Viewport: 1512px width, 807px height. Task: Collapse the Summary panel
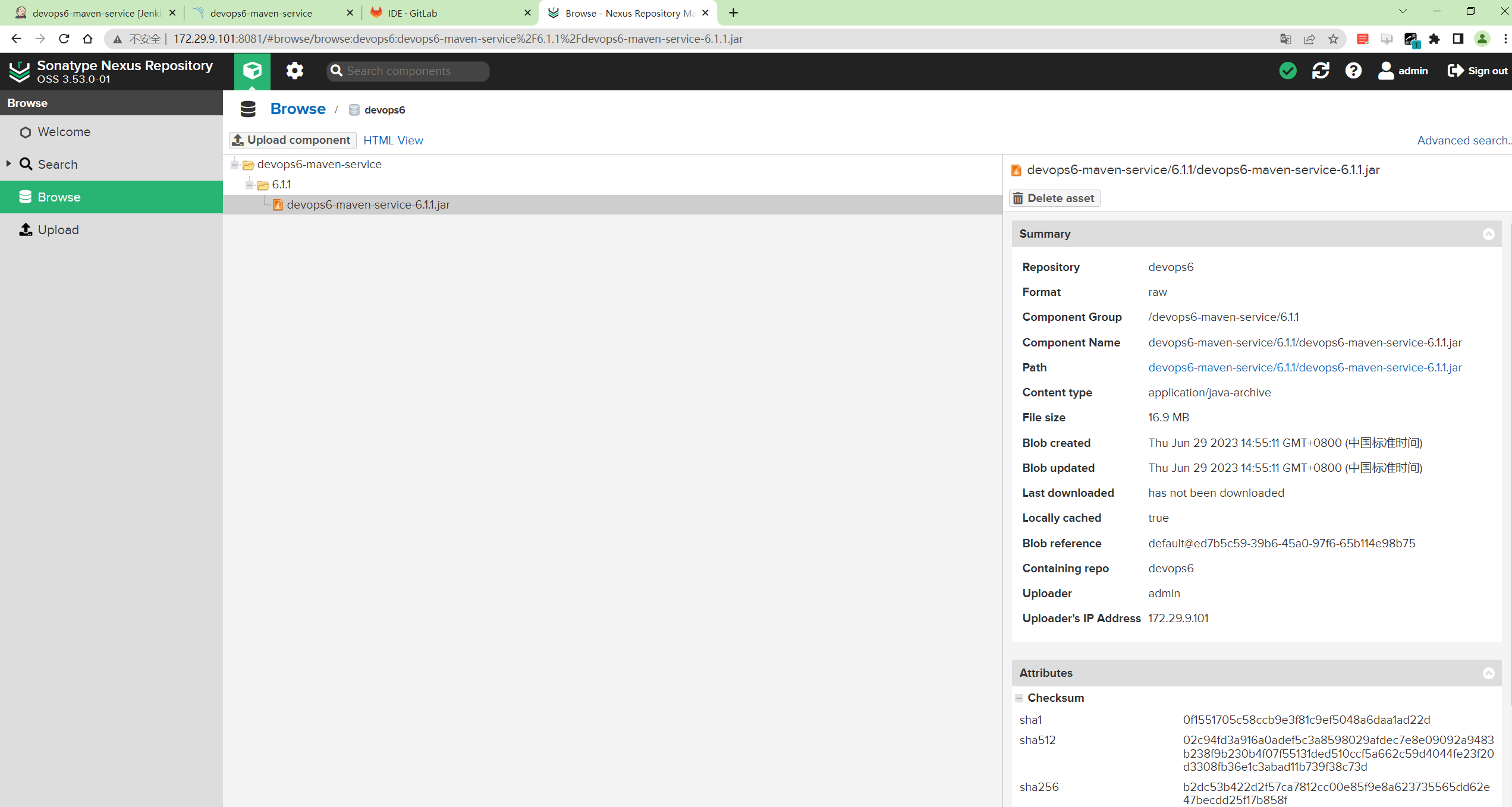1488,234
